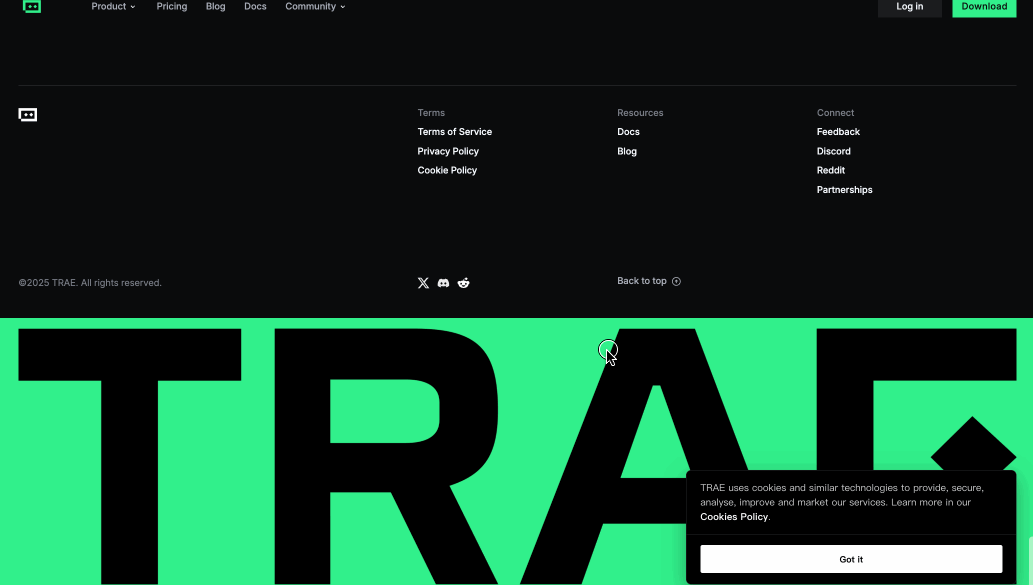Click the page scrollbar thumb at right edge
The width and height of the screenshot is (1033, 585).
click(x=1030, y=561)
